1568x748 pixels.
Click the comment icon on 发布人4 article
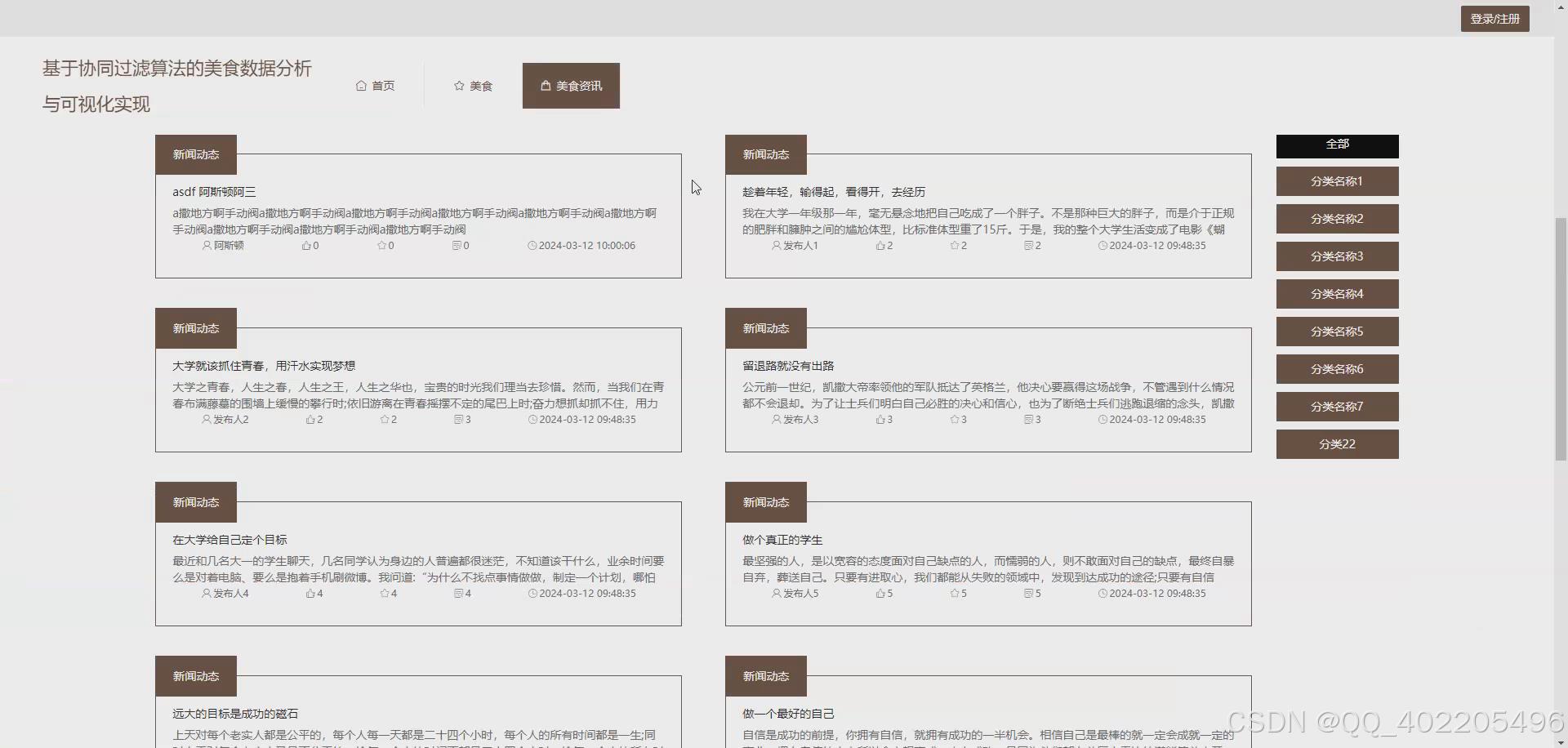458,594
